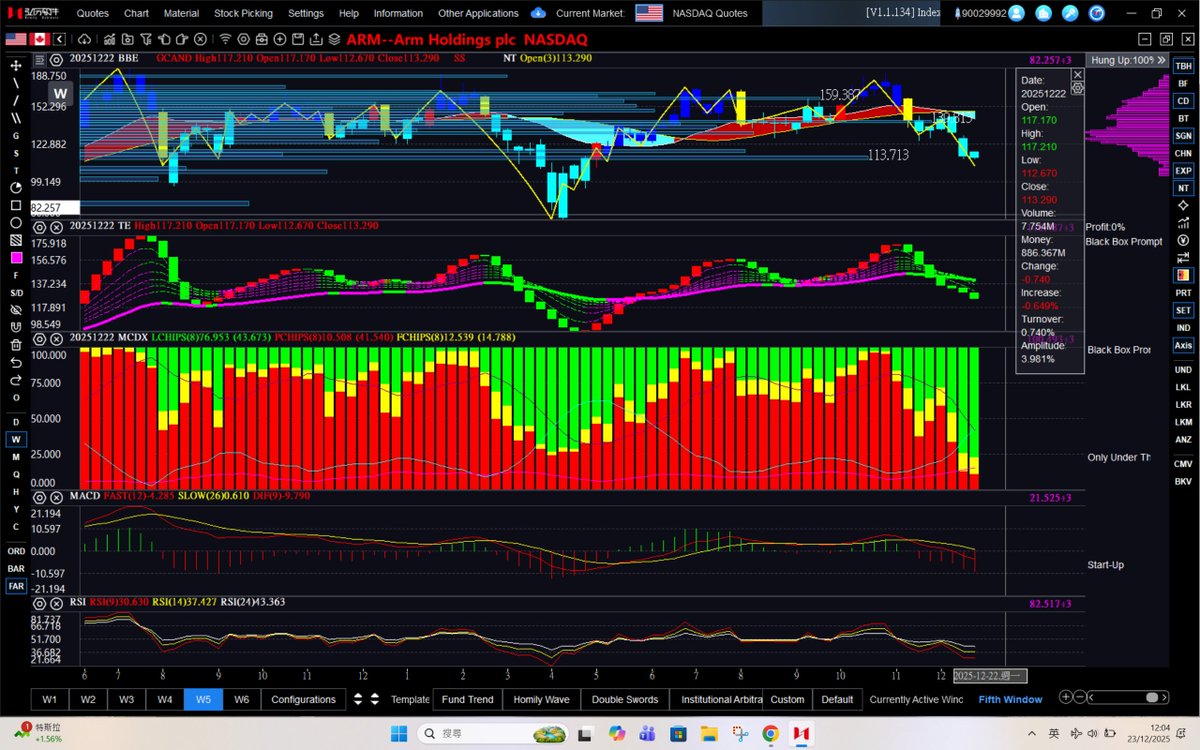
Task: Click the Axis icon in the right sidebar
Action: pyautogui.click(x=1183, y=345)
